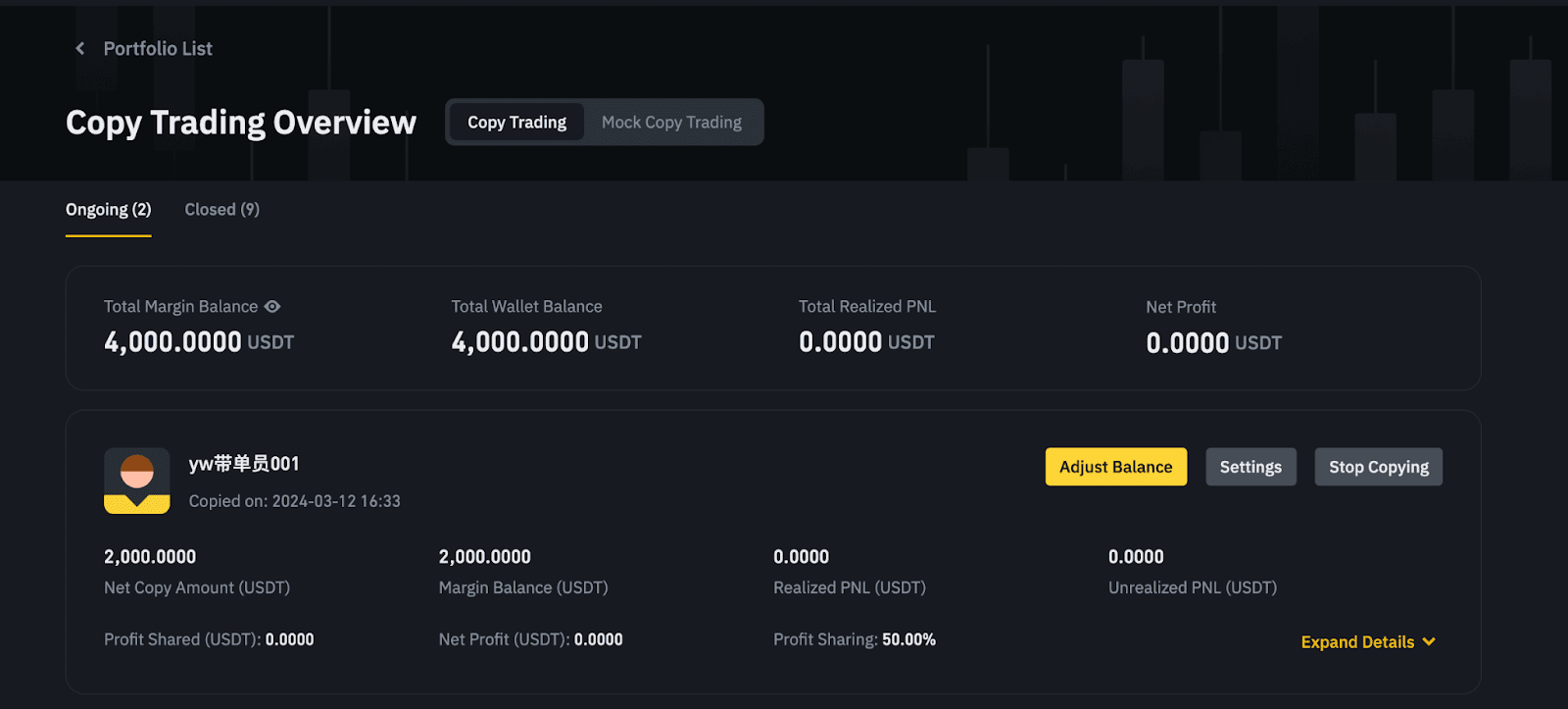This screenshot has width=1568, height=709.
Task: Open Settings for the copied trader
Action: (1250, 467)
